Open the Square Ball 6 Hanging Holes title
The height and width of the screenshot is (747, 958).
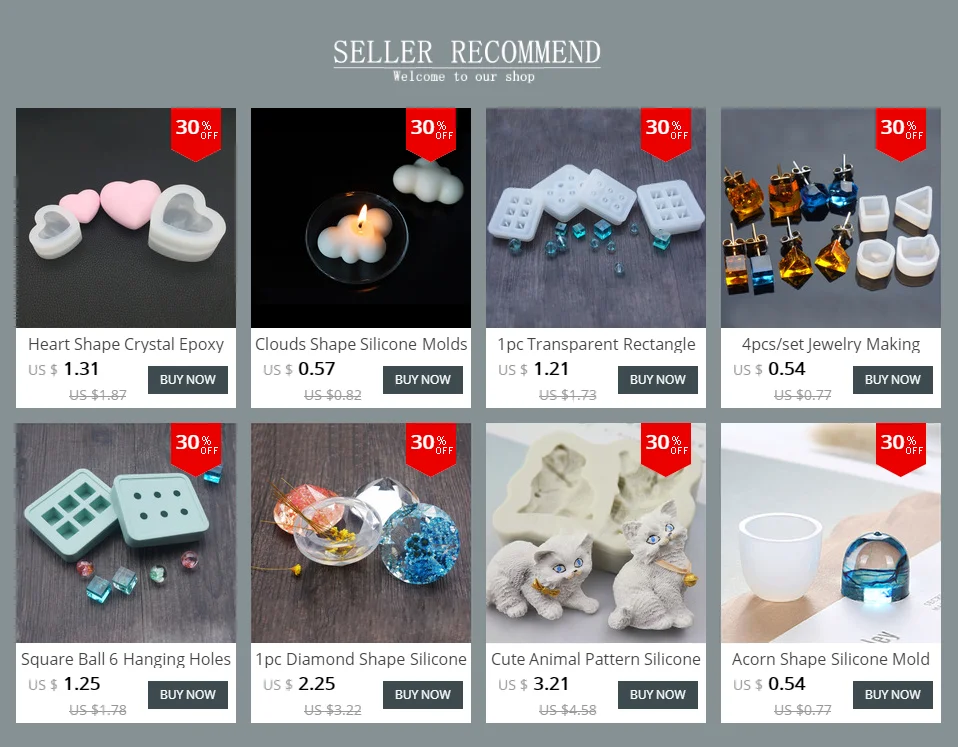pos(126,660)
